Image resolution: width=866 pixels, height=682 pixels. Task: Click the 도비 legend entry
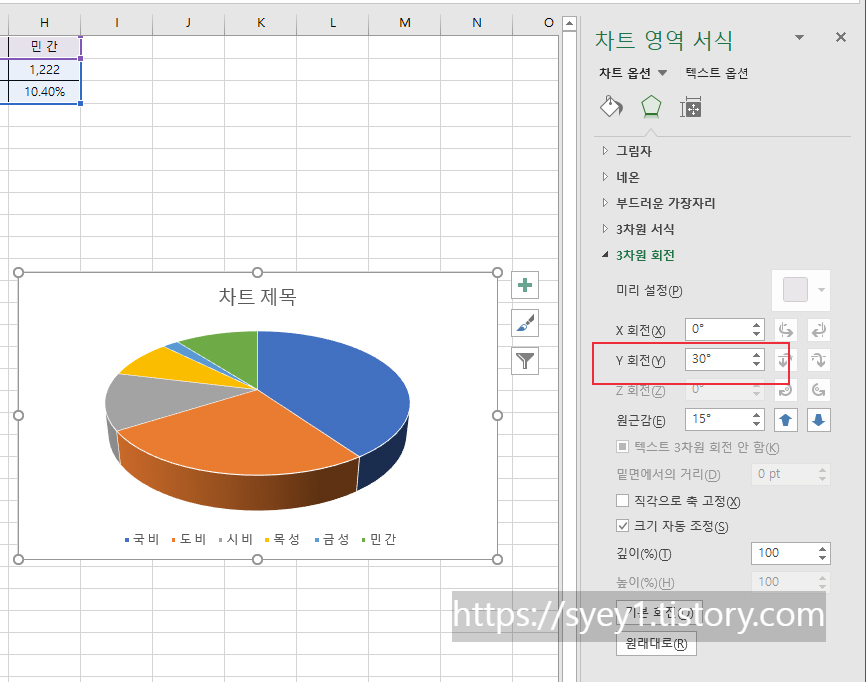tap(189, 539)
